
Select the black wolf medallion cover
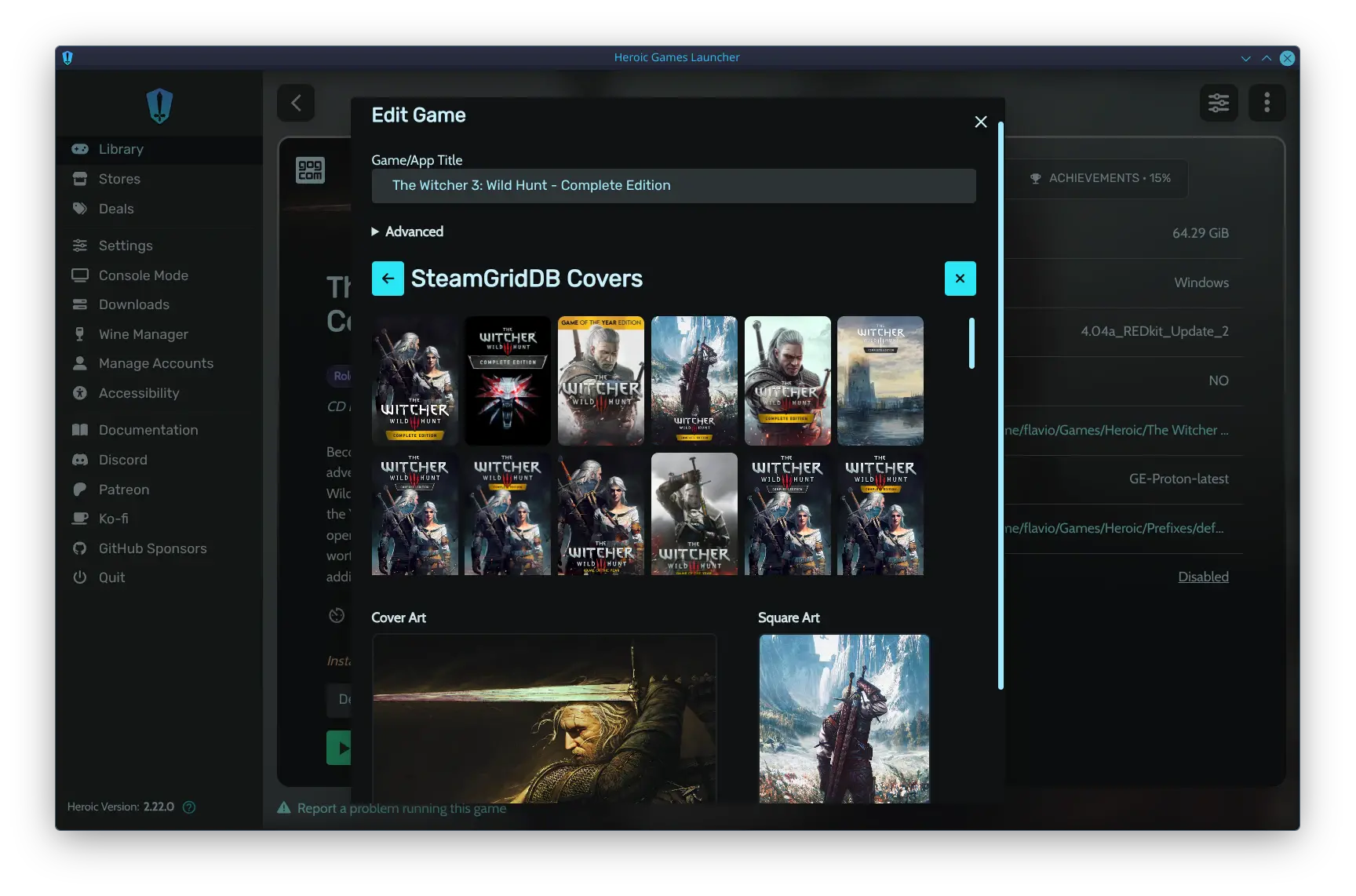click(x=508, y=381)
